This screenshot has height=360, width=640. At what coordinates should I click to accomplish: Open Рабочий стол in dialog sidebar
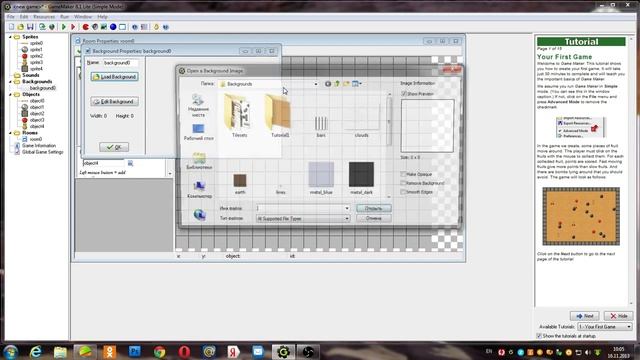pyautogui.click(x=198, y=133)
